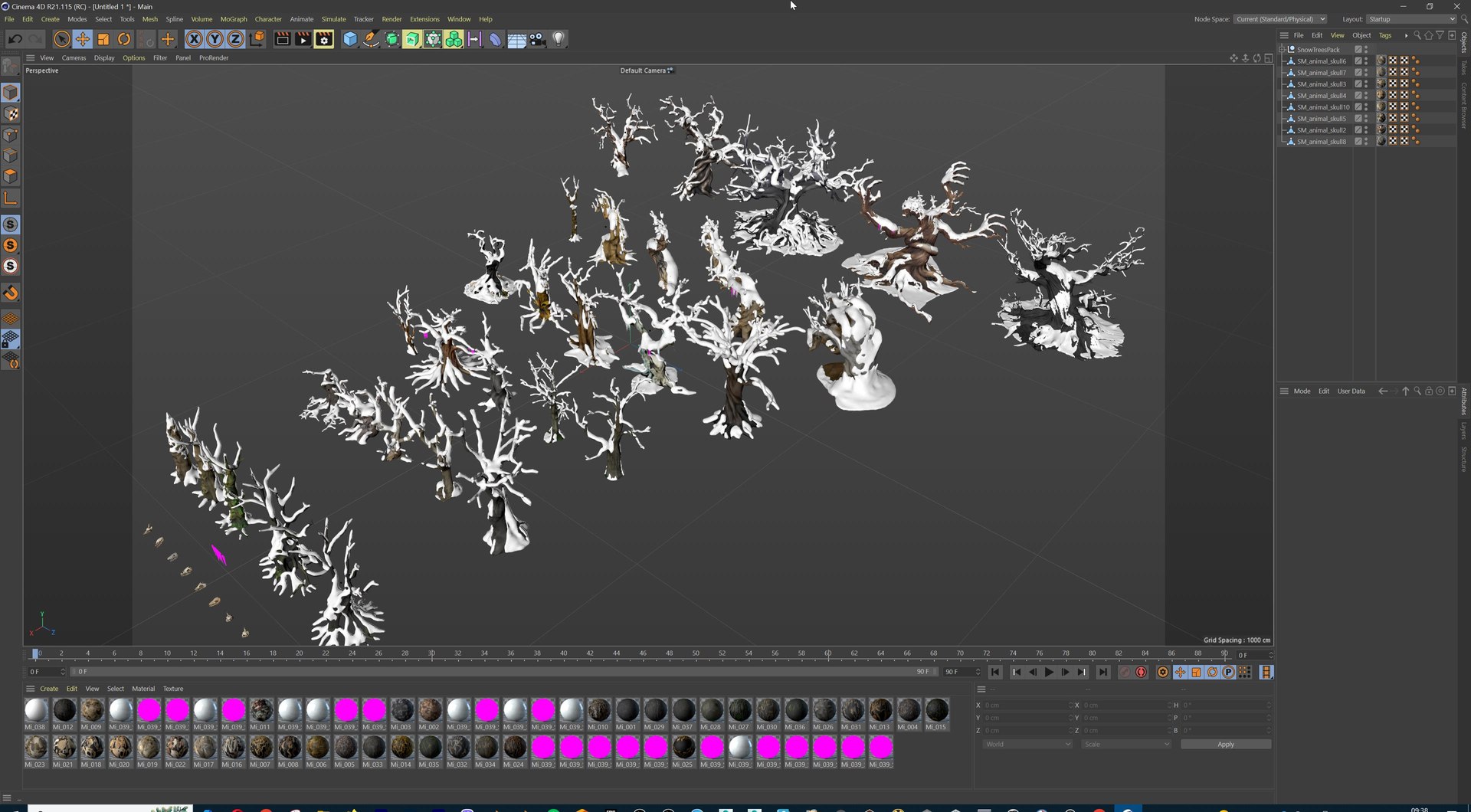Go to end of animation
The image size is (1471, 812).
coord(1102,672)
